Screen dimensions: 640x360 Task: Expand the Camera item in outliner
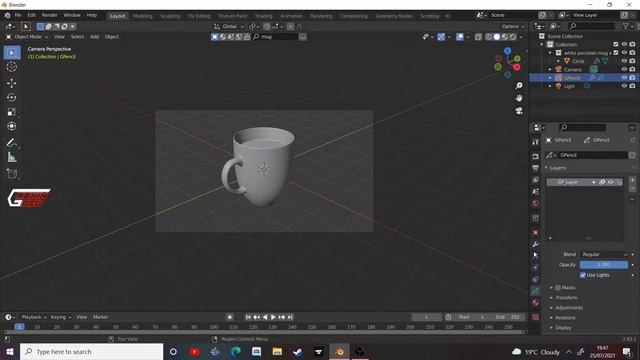550,69
